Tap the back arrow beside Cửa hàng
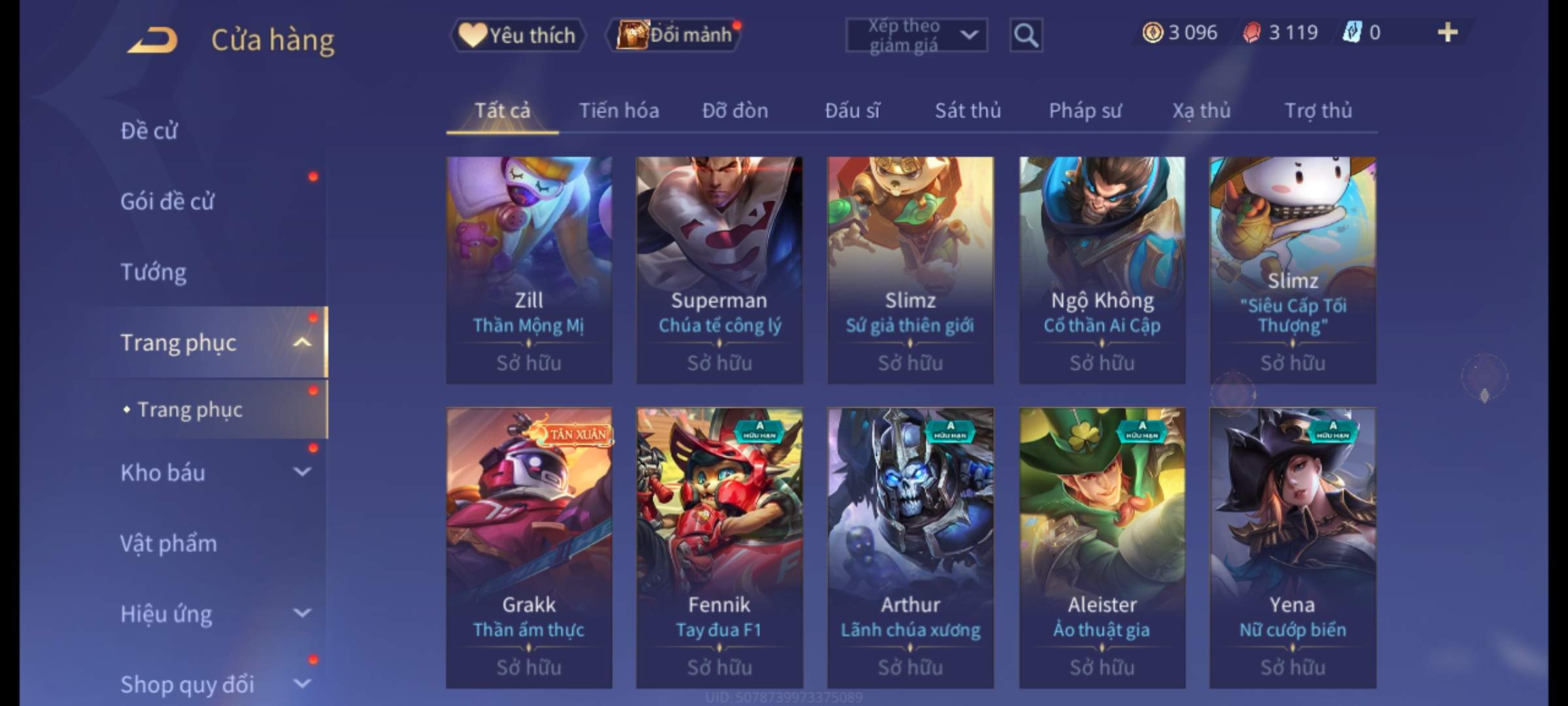The width and height of the screenshot is (1568, 706). pyautogui.click(x=154, y=40)
